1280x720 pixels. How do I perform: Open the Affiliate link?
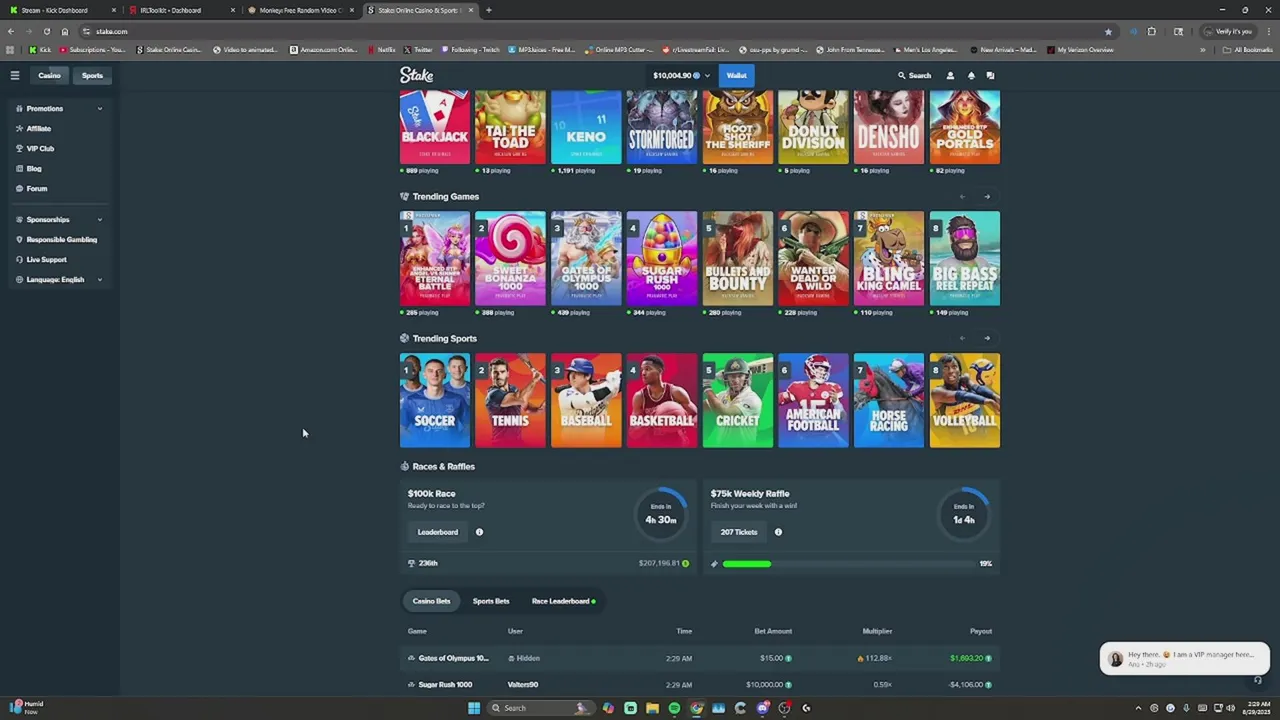[x=38, y=128]
